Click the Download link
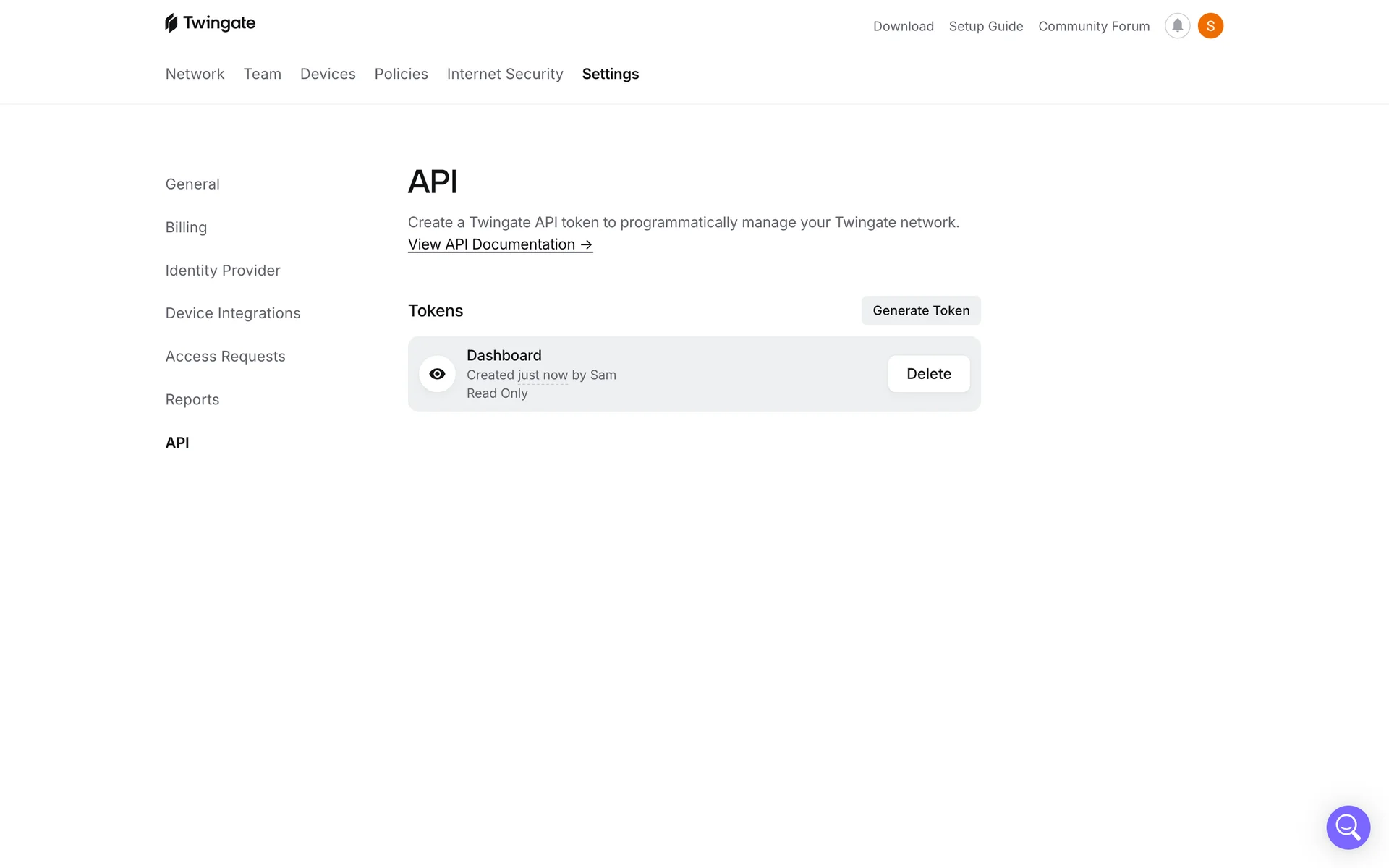 tap(903, 26)
